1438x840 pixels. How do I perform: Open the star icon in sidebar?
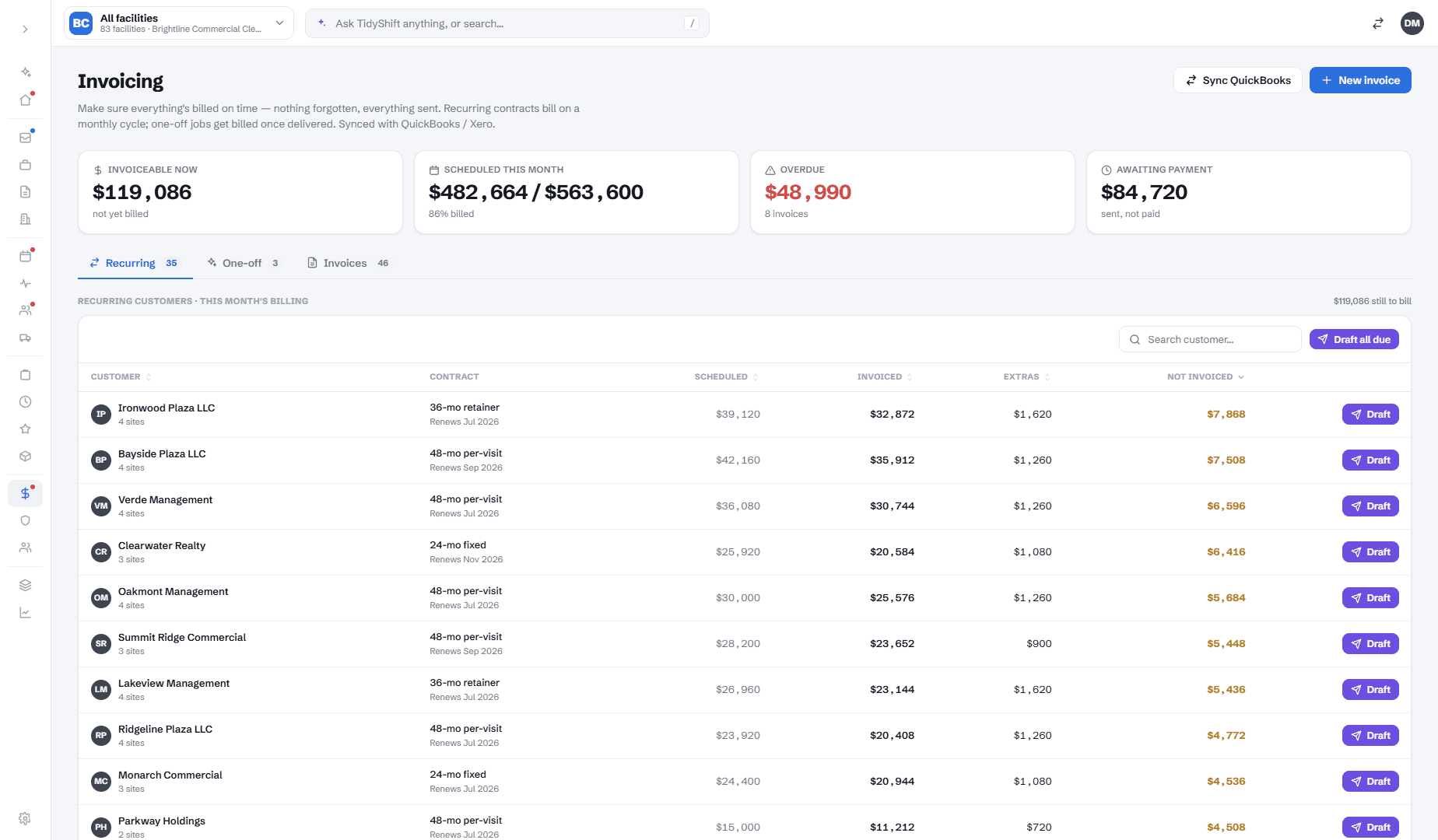[25, 429]
